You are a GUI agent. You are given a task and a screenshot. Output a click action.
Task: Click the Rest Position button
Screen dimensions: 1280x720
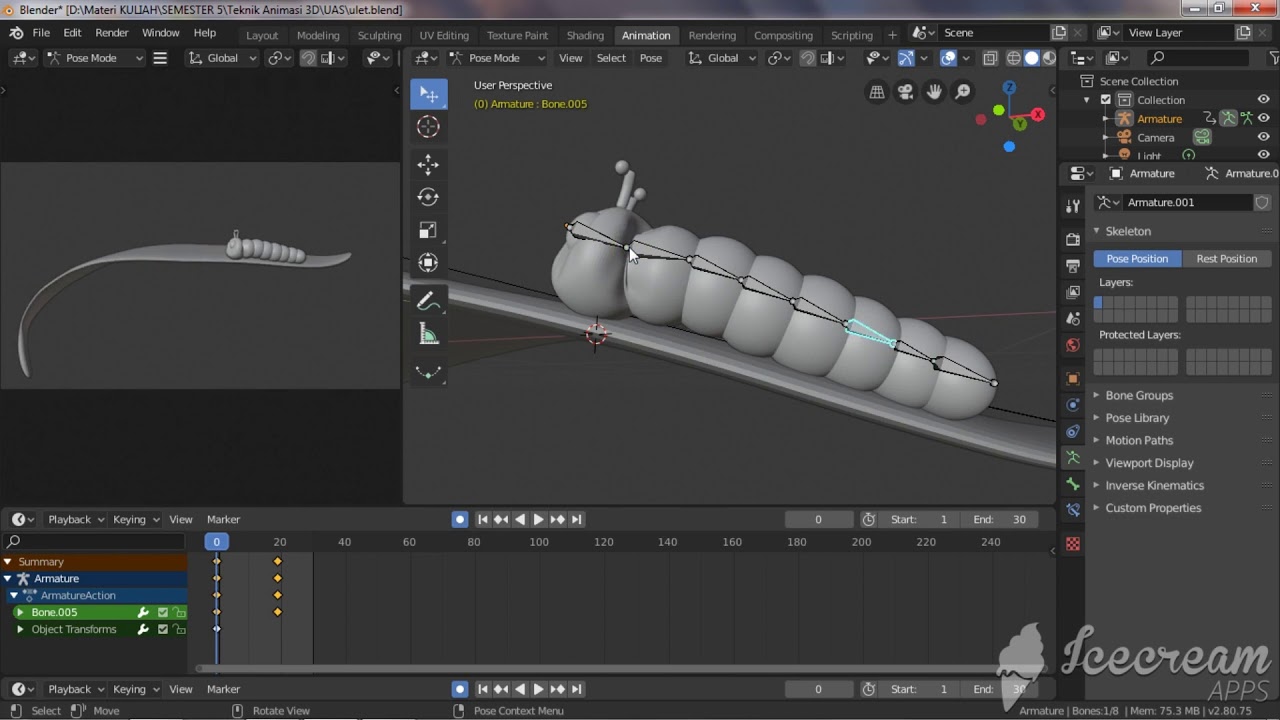coord(1226,258)
